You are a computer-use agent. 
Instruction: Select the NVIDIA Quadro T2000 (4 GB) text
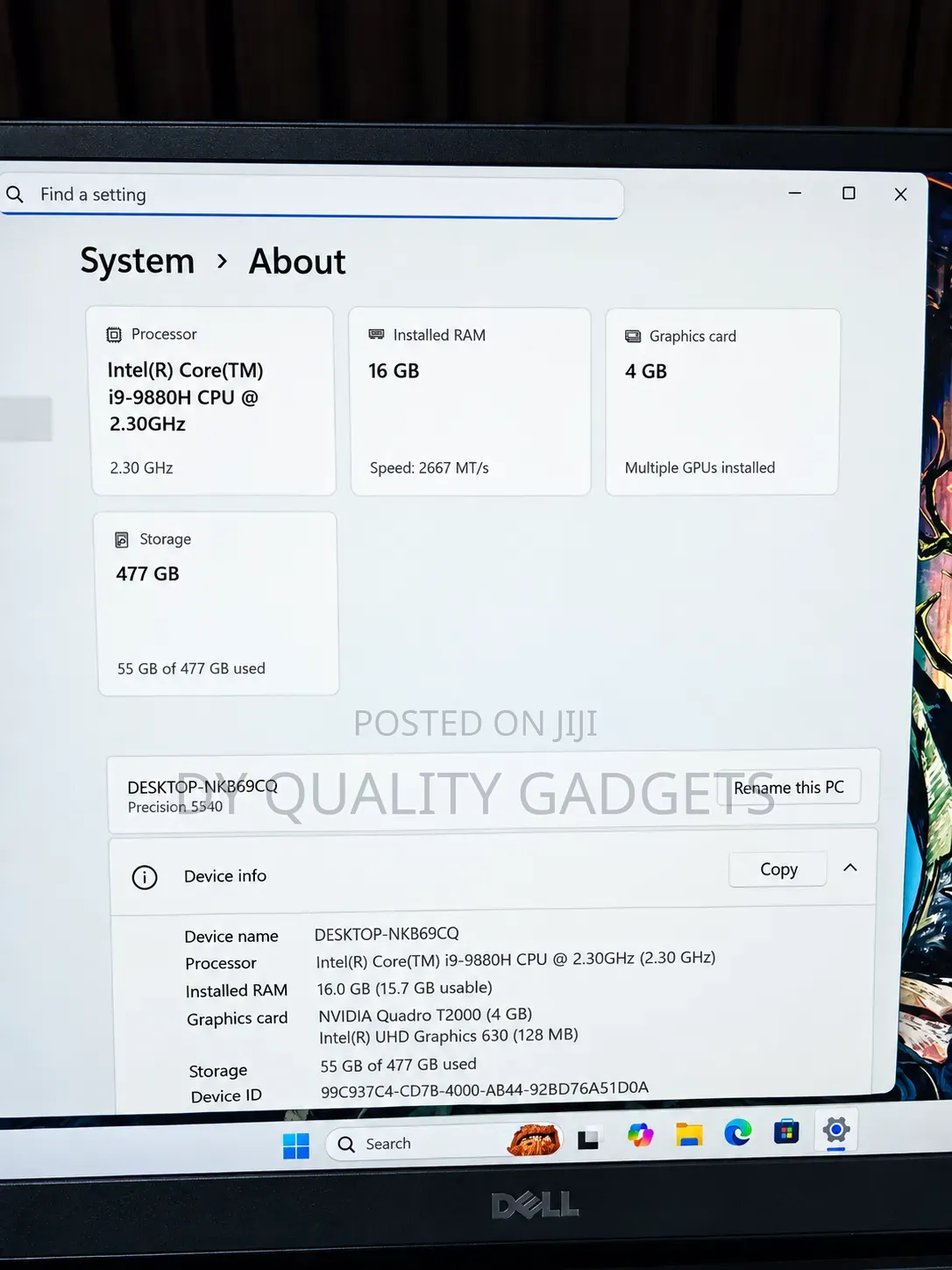pyautogui.click(x=425, y=1015)
